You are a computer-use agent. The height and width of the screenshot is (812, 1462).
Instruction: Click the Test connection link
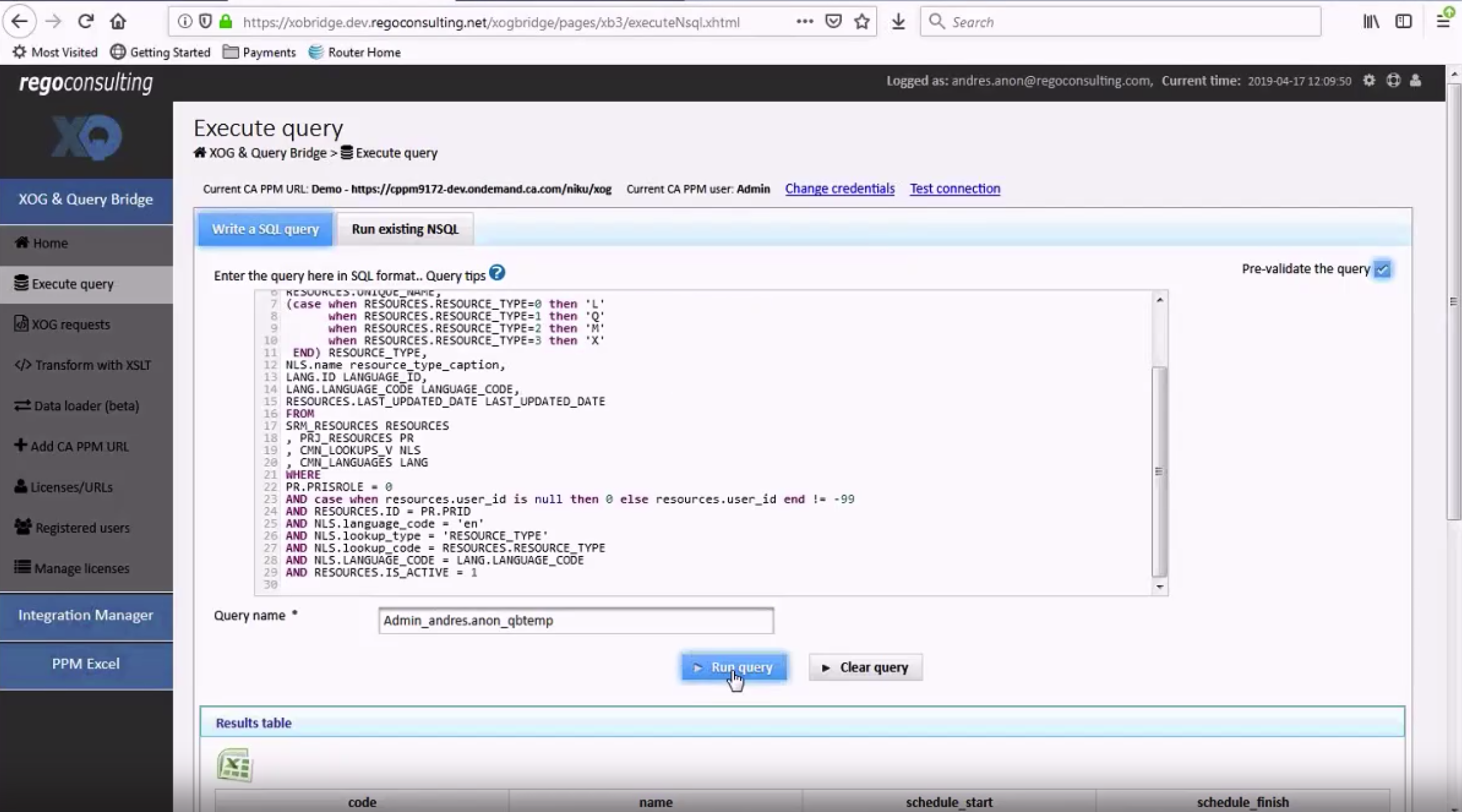[954, 188]
